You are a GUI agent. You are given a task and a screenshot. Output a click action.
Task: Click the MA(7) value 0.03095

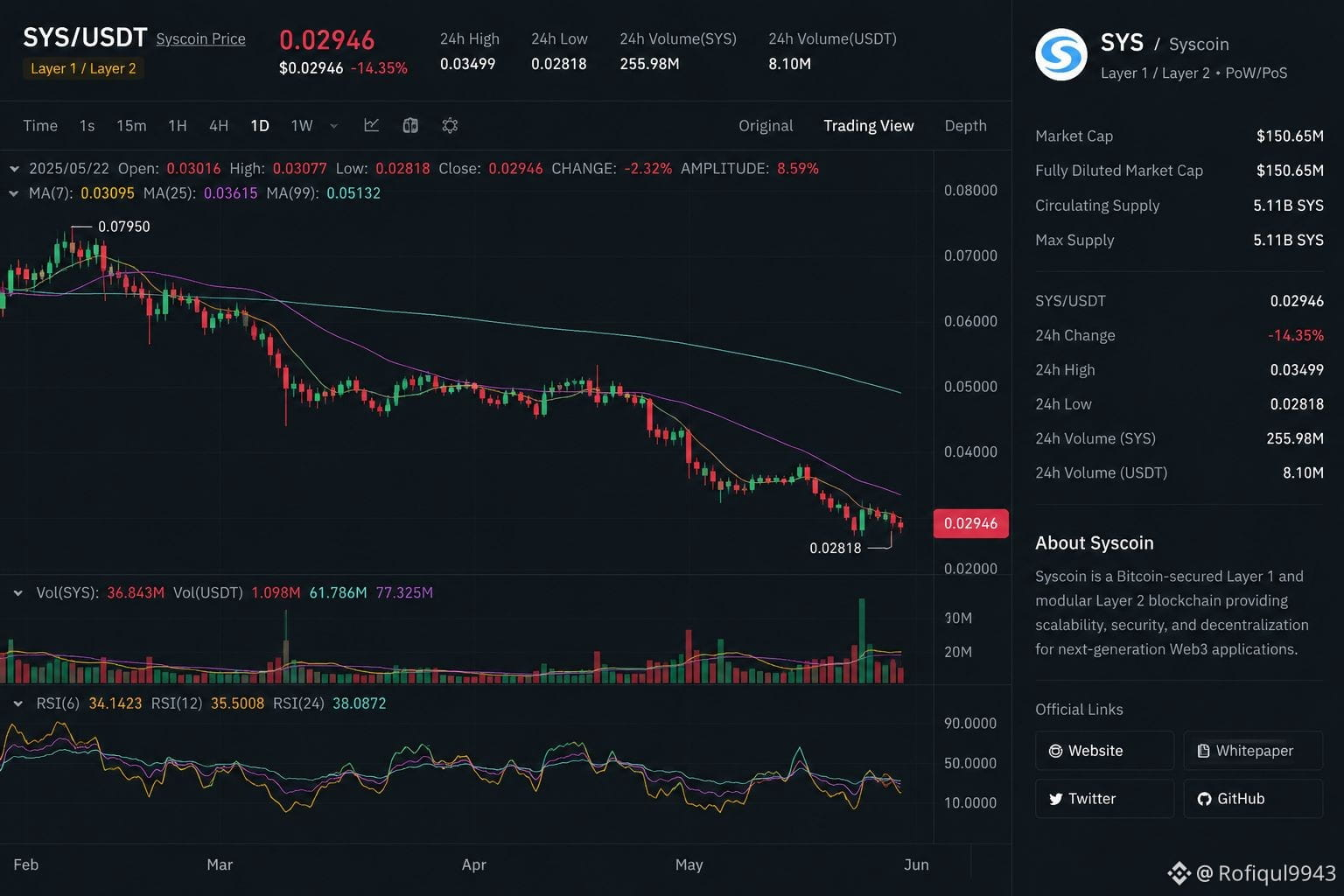(x=108, y=193)
